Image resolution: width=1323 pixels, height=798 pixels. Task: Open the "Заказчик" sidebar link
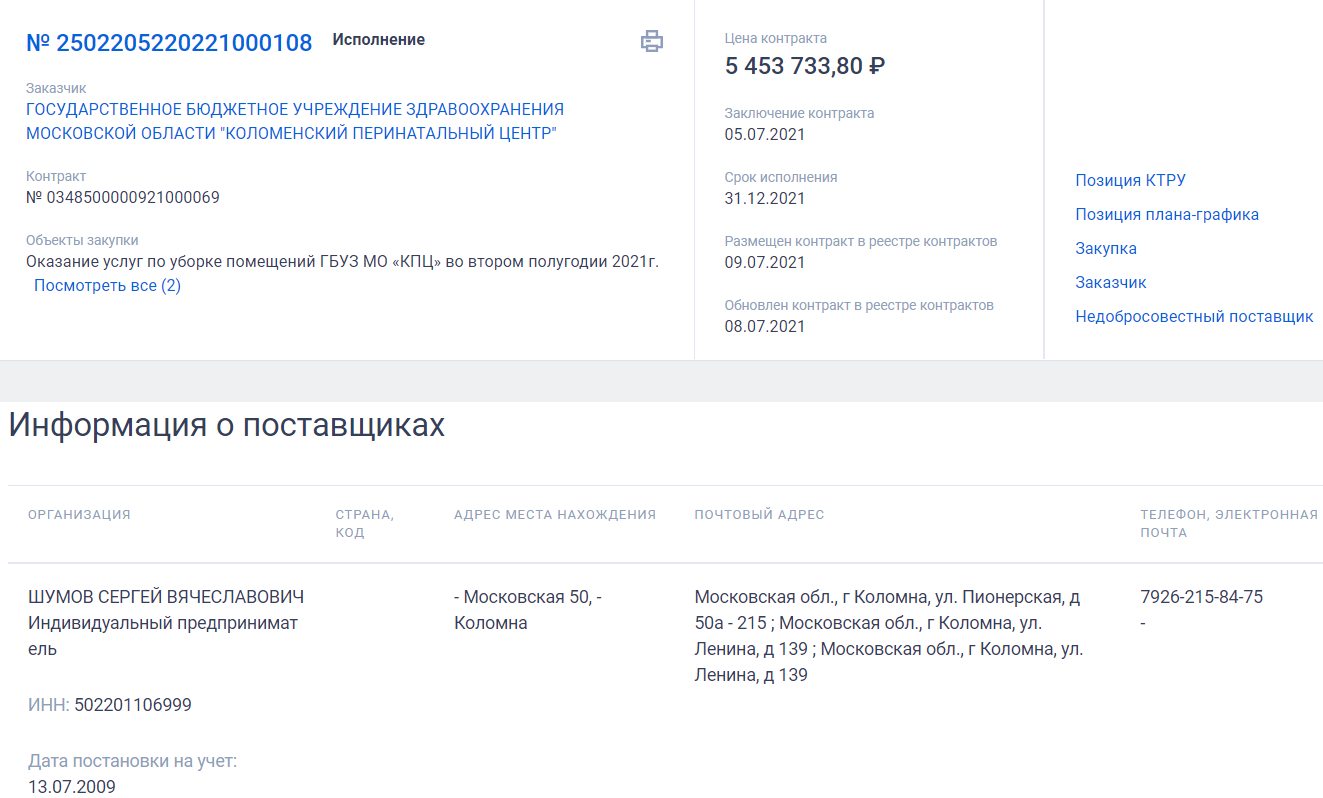(x=1108, y=282)
